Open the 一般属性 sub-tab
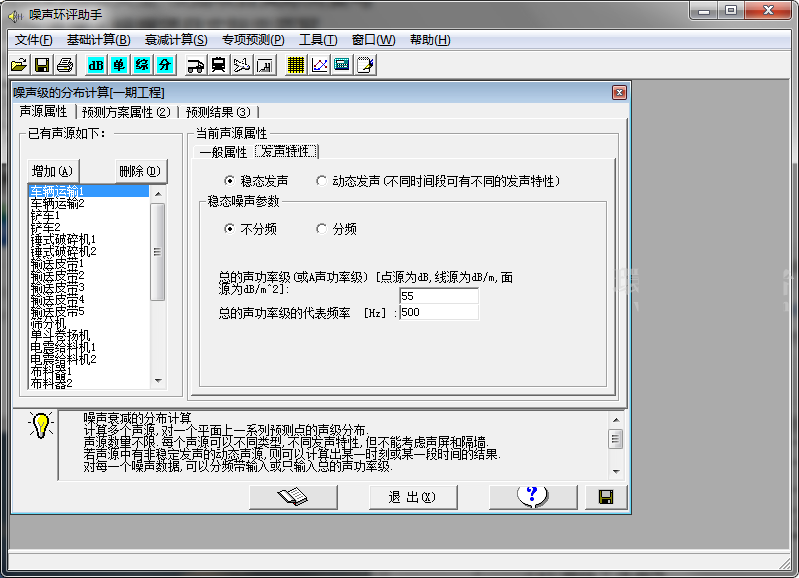 coord(223,152)
